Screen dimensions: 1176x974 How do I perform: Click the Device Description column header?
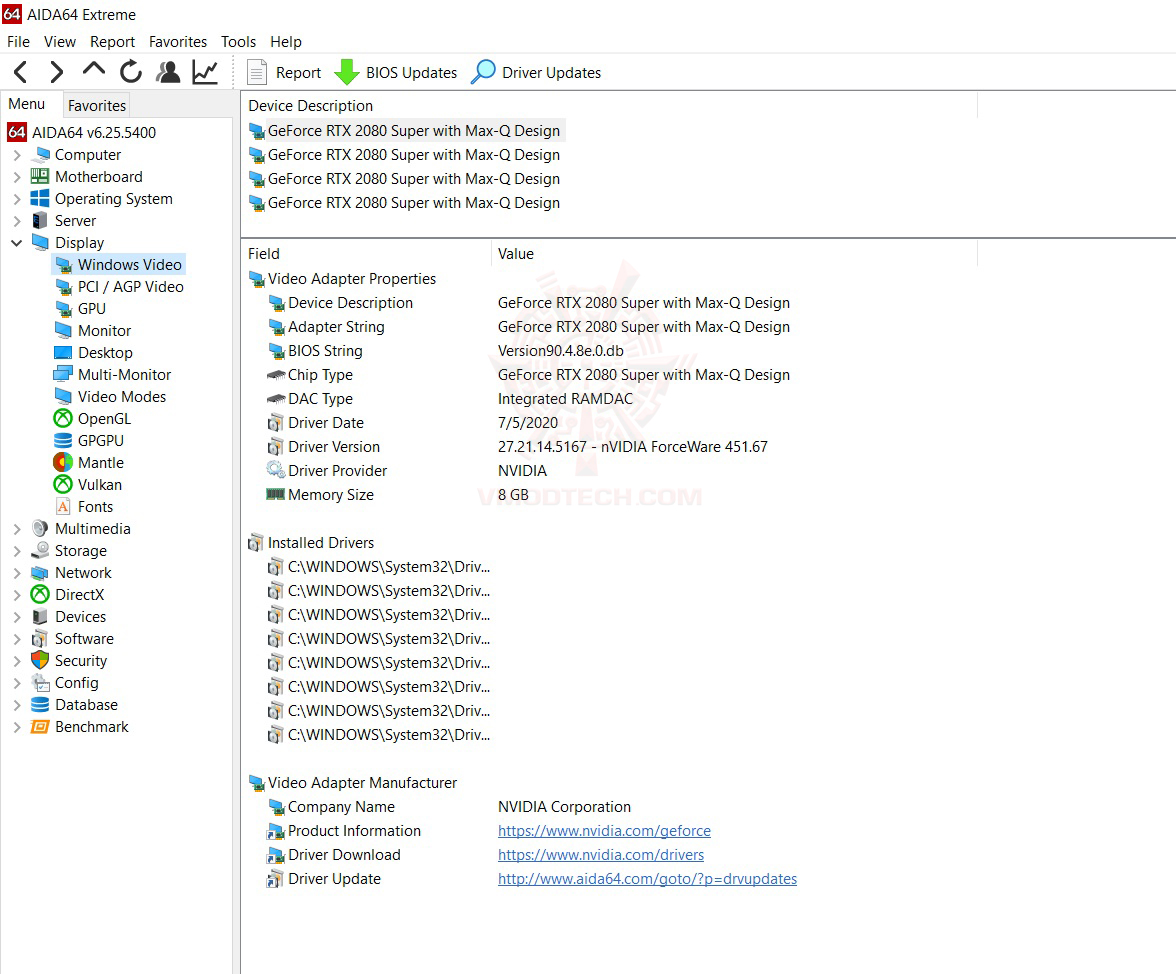click(610, 106)
